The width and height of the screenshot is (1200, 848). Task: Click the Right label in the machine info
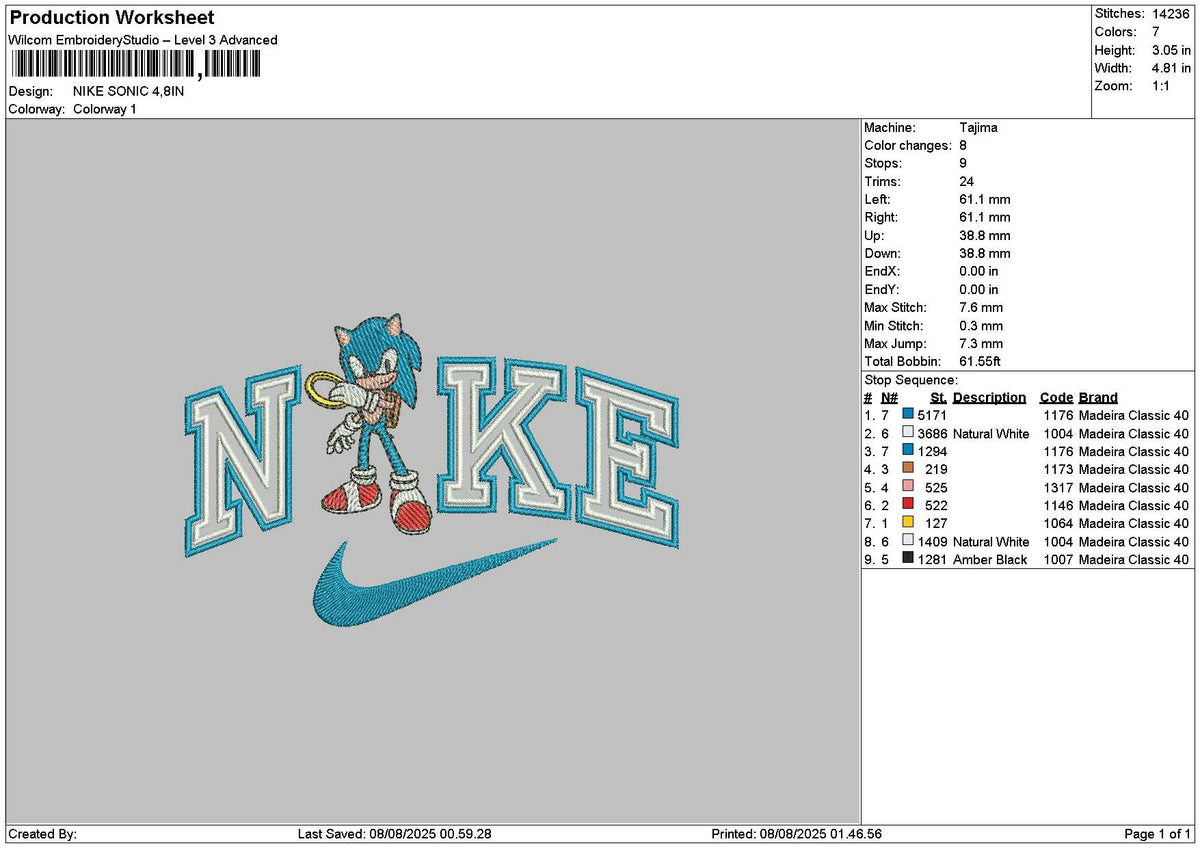[x=881, y=217]
